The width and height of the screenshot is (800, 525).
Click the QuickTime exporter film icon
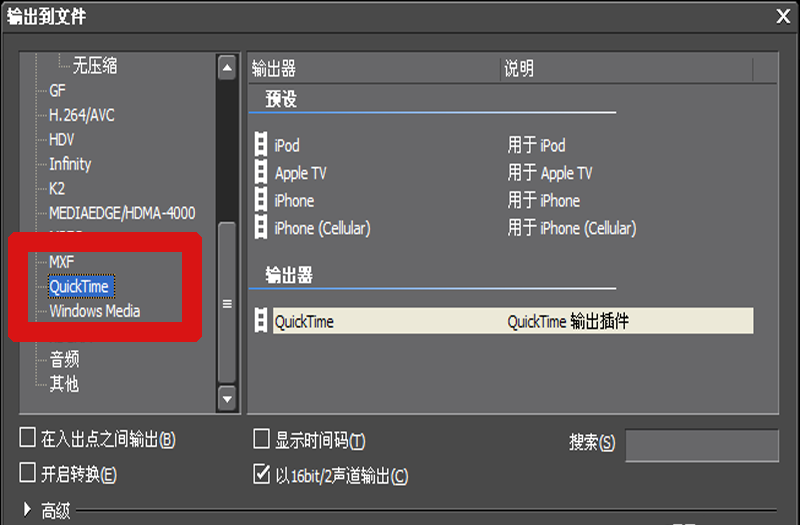pyautogui.click(x=261, y=321)
